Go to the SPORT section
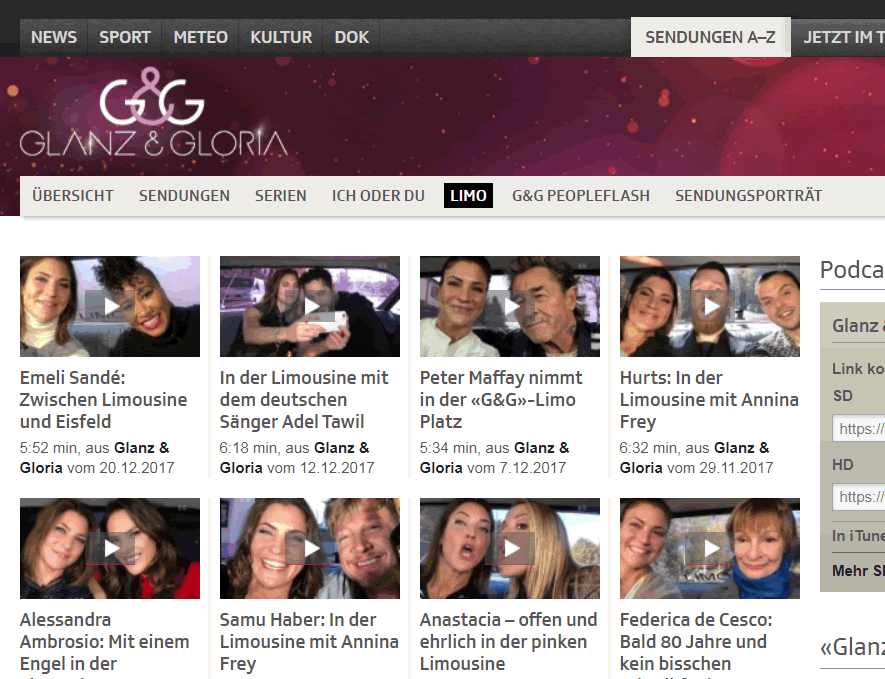The image size is (885, 679). pyautogui.click(x=125, y=38)
